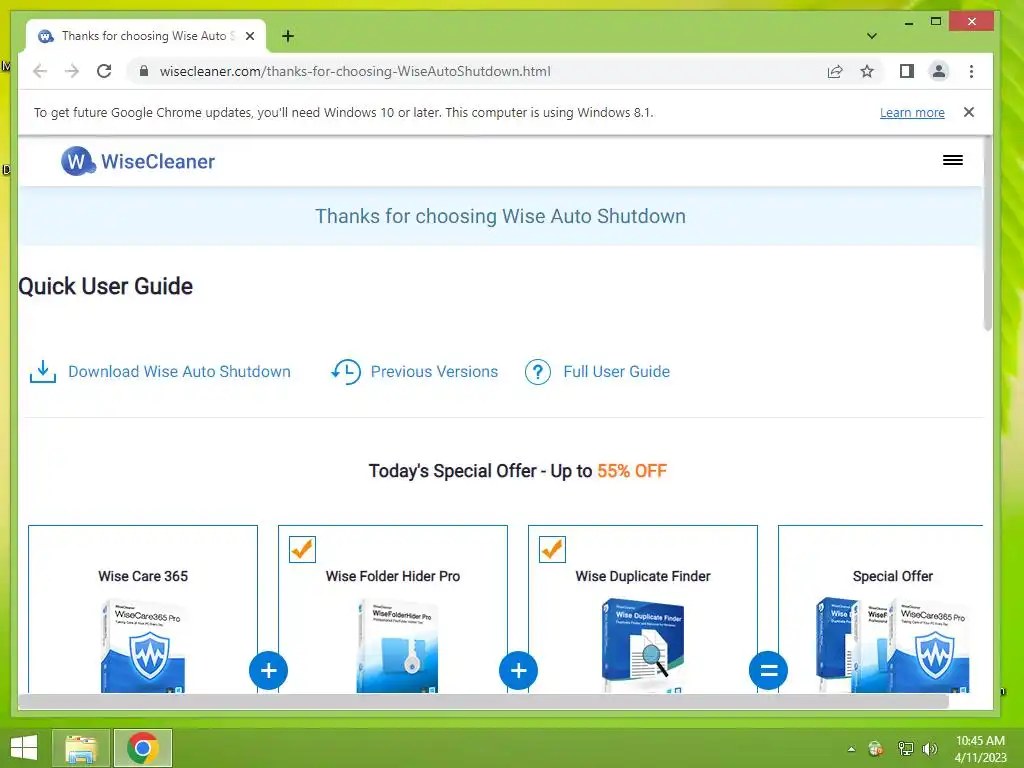Click plus icon after Wise Folder Hider
Viewport: 1024px width, 768px height.
point(519,670)
